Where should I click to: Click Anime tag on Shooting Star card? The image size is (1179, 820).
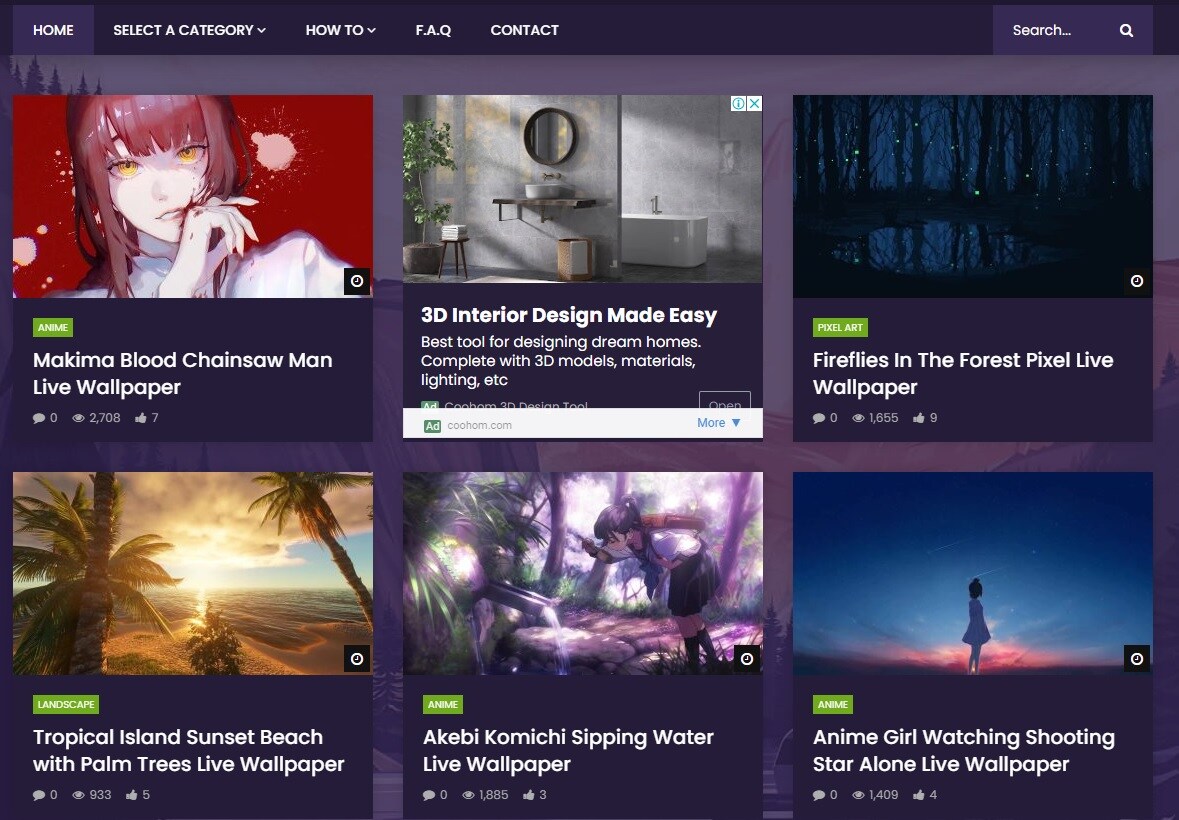coord(832,705)
